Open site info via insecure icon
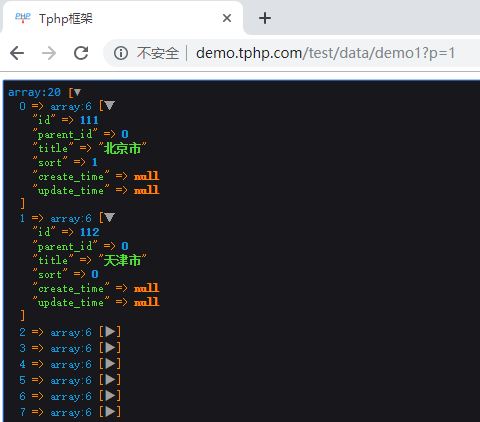This screenshot has width=480, height=422. click(121, 53)
